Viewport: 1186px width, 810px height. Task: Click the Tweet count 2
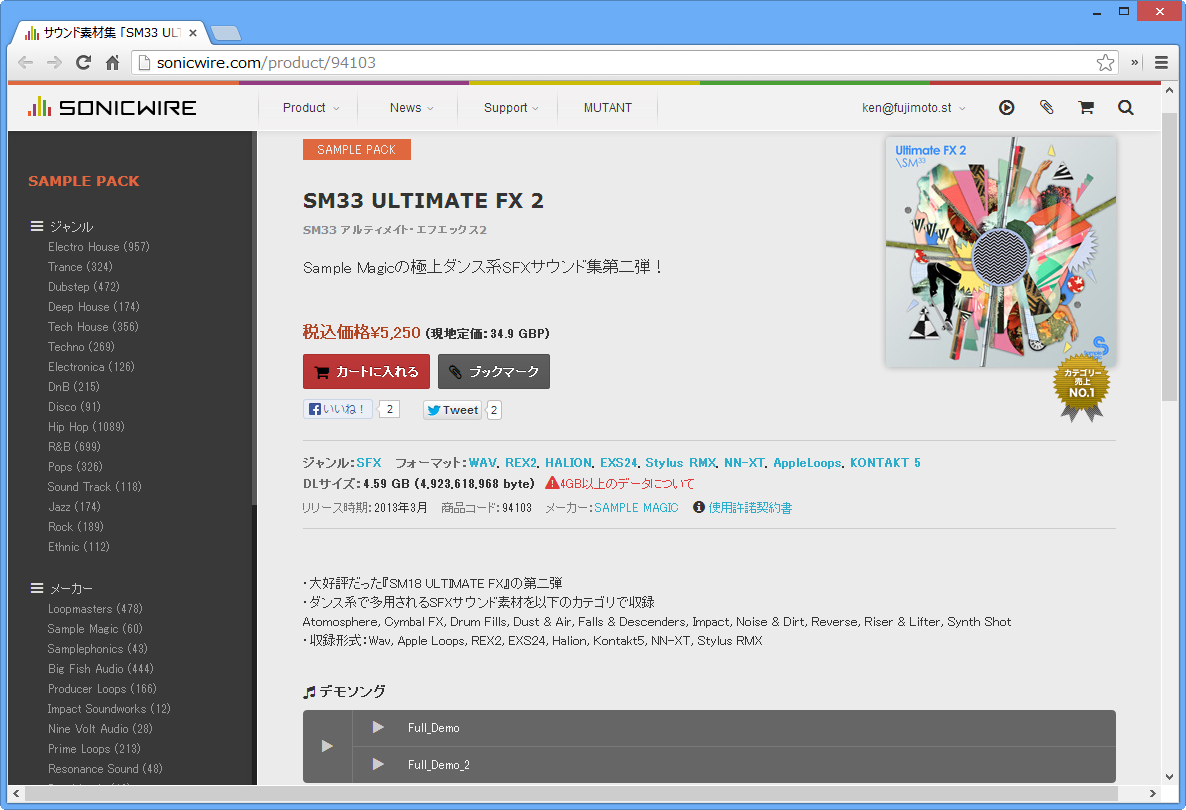click(494, 410)
